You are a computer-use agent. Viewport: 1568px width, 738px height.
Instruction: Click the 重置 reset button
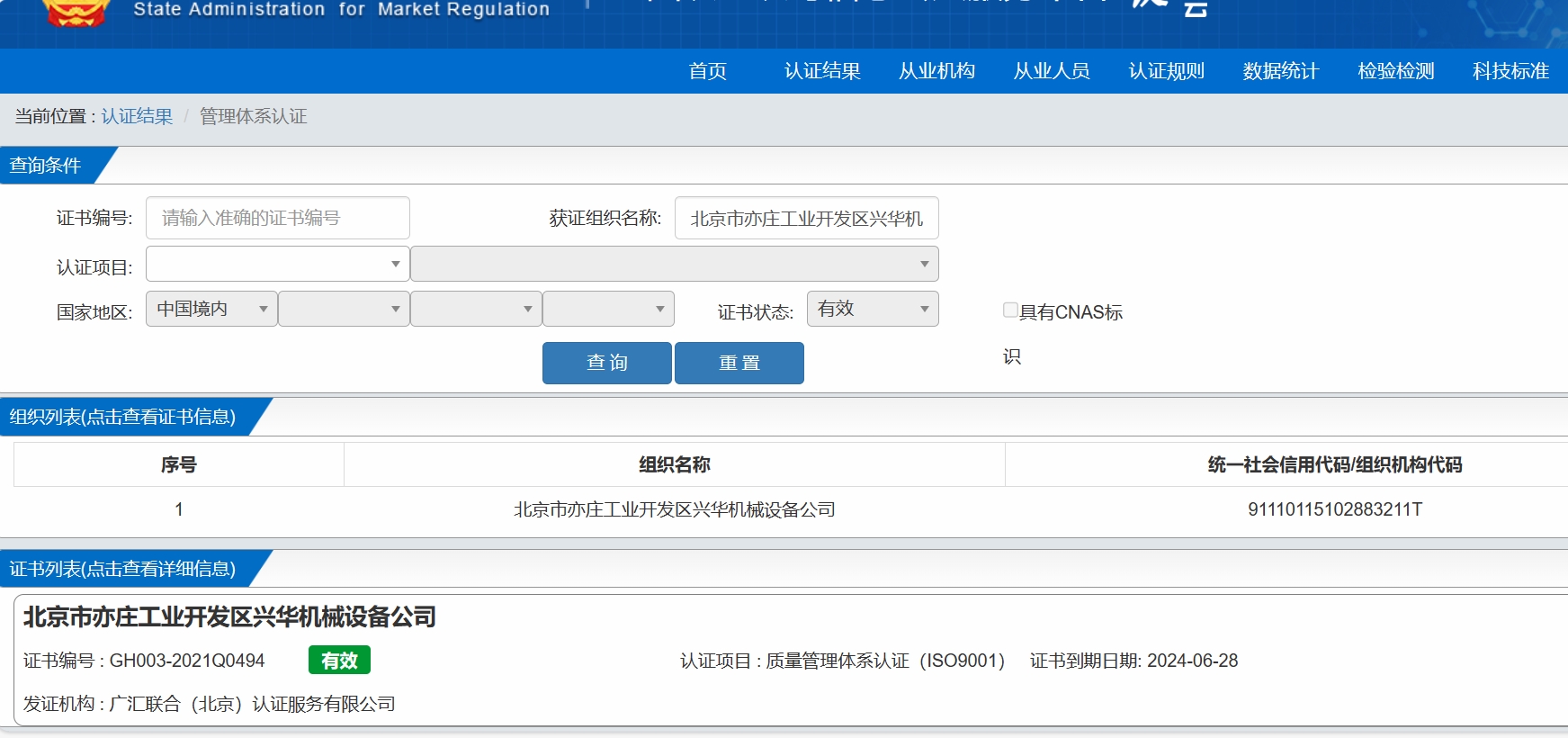pyautogui.click(x=739, y=363)
